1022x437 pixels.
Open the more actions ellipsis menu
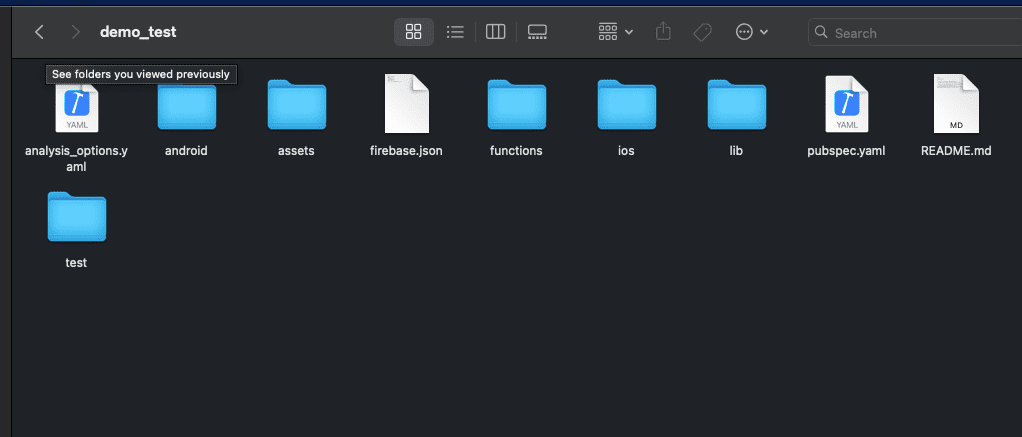751,32
